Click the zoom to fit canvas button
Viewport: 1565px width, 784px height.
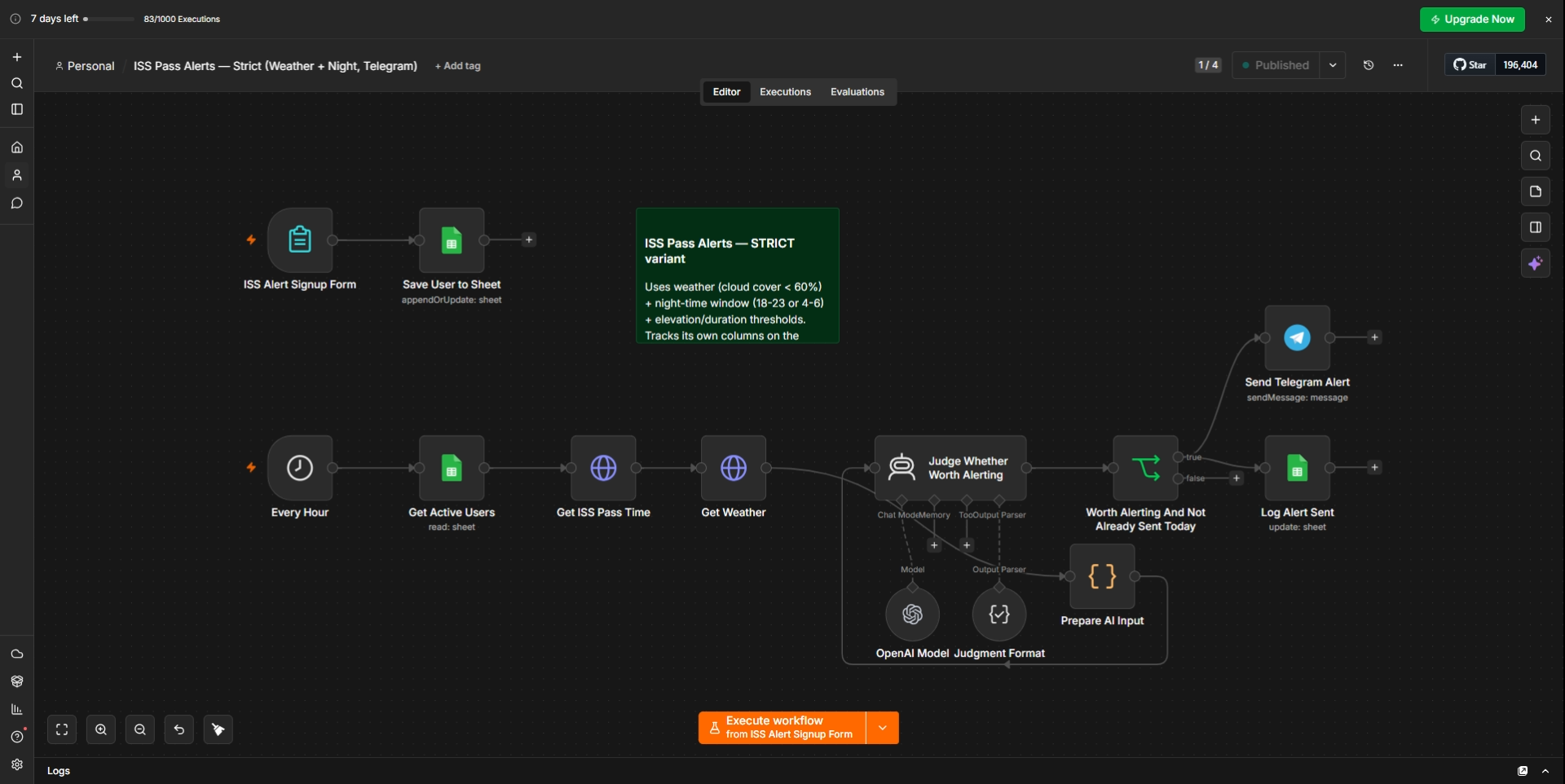click(62, 729)
